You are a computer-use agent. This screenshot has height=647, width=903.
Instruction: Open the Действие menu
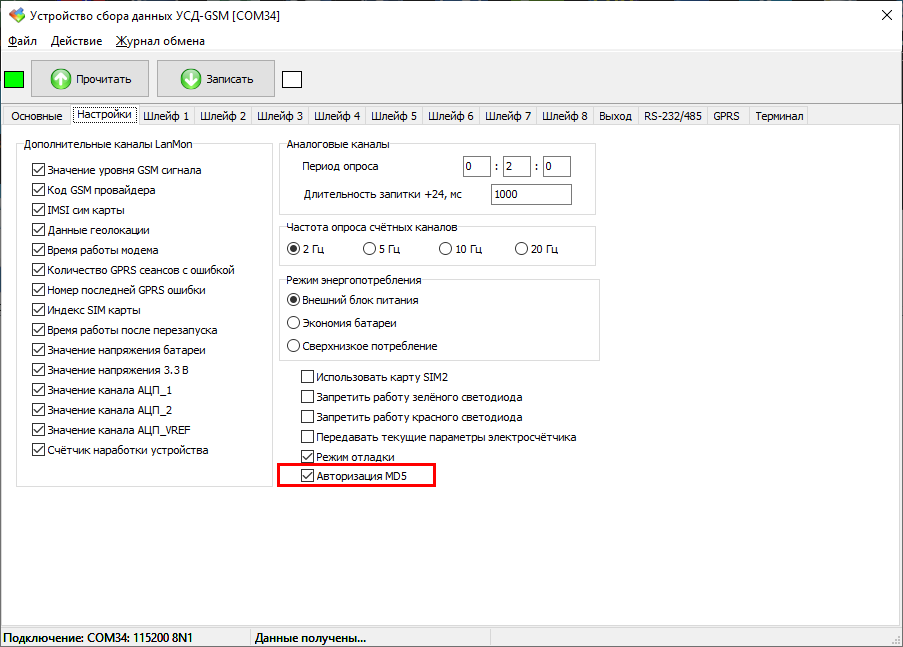pos(76,41)
